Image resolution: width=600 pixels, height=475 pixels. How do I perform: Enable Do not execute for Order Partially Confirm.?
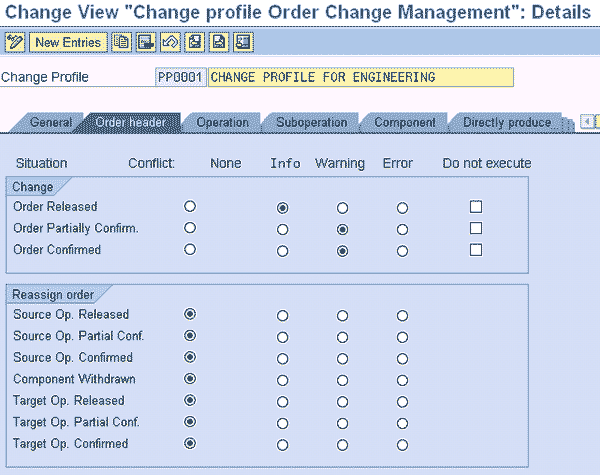click(476, 228)
